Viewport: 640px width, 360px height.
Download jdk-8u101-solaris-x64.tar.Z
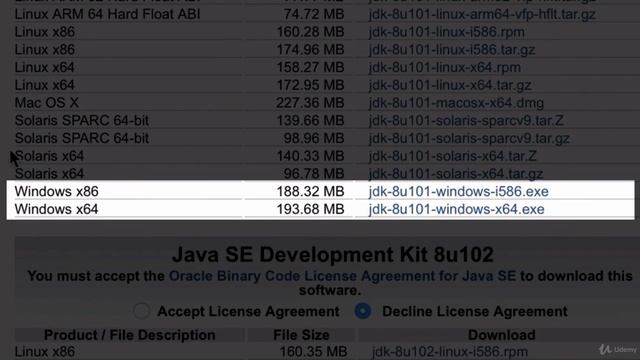452,156
